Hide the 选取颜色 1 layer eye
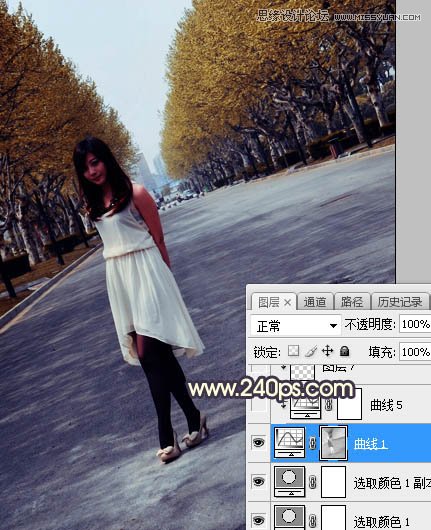The height and width of the screenshot is (530, 431). click(259, 520)
